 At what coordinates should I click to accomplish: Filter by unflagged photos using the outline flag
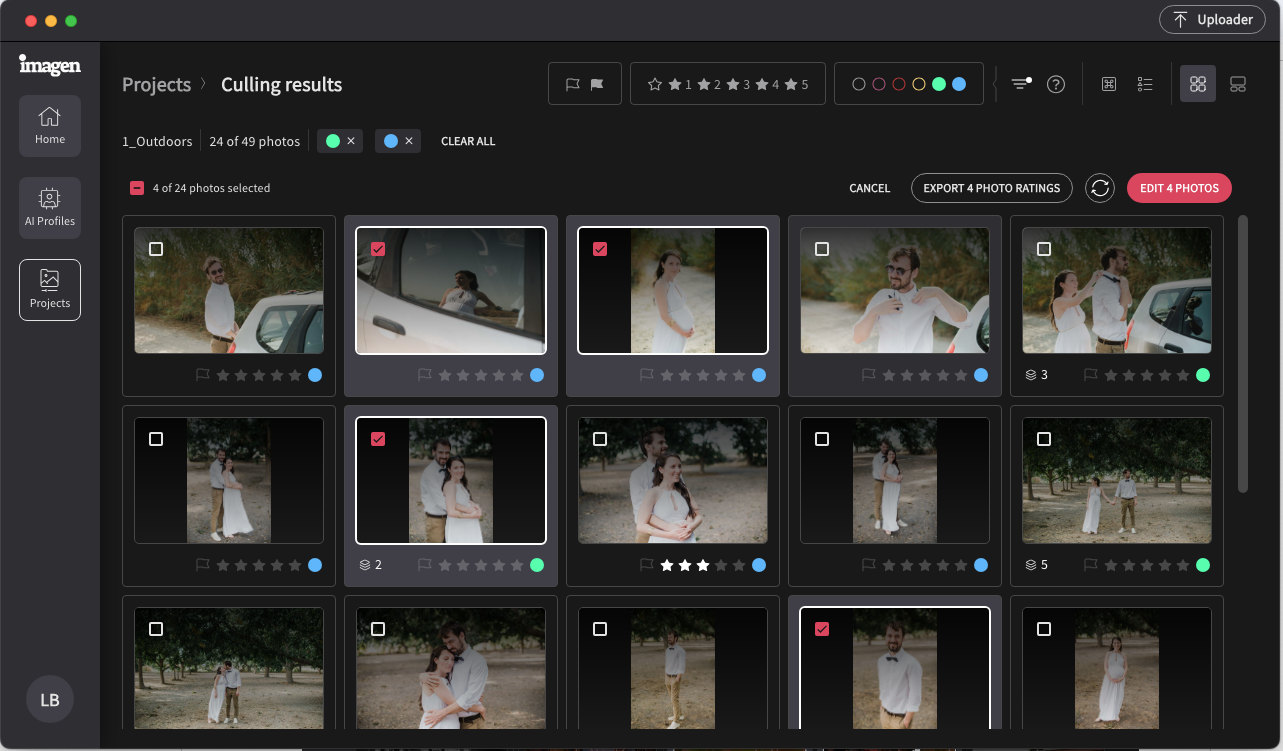point(572,84)
